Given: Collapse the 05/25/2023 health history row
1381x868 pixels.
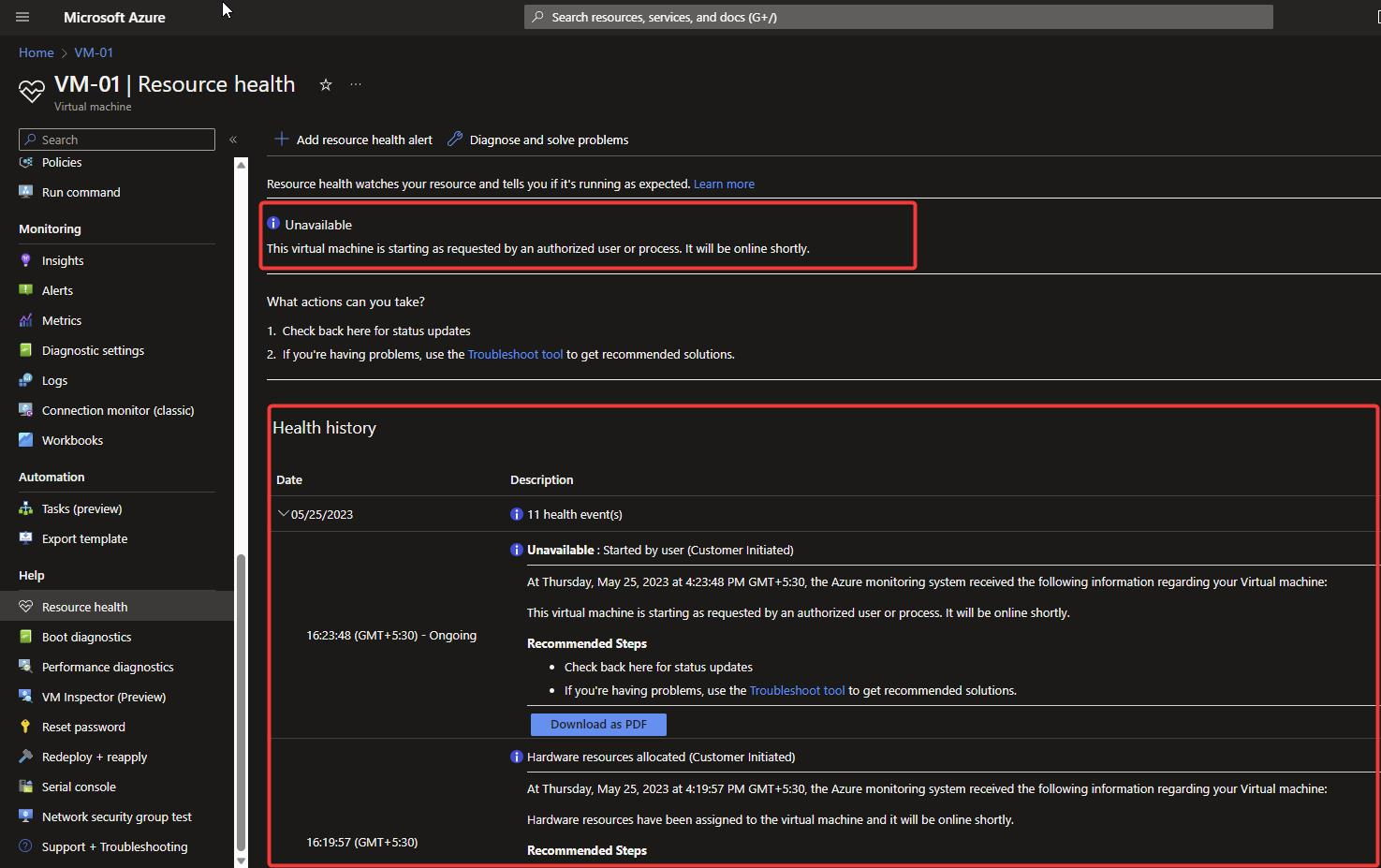Looking at the screenshot, I should [283, 514].
